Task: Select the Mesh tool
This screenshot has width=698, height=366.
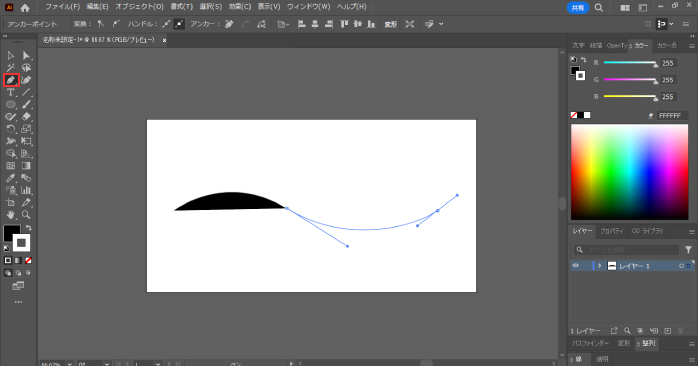Action: [x=11, y=166]
